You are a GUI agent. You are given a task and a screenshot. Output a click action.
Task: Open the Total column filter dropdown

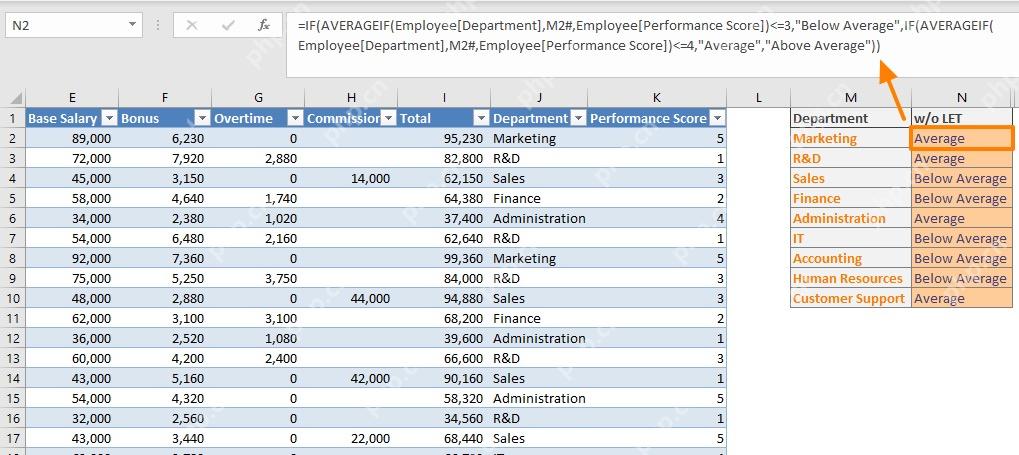pos(482,118)
